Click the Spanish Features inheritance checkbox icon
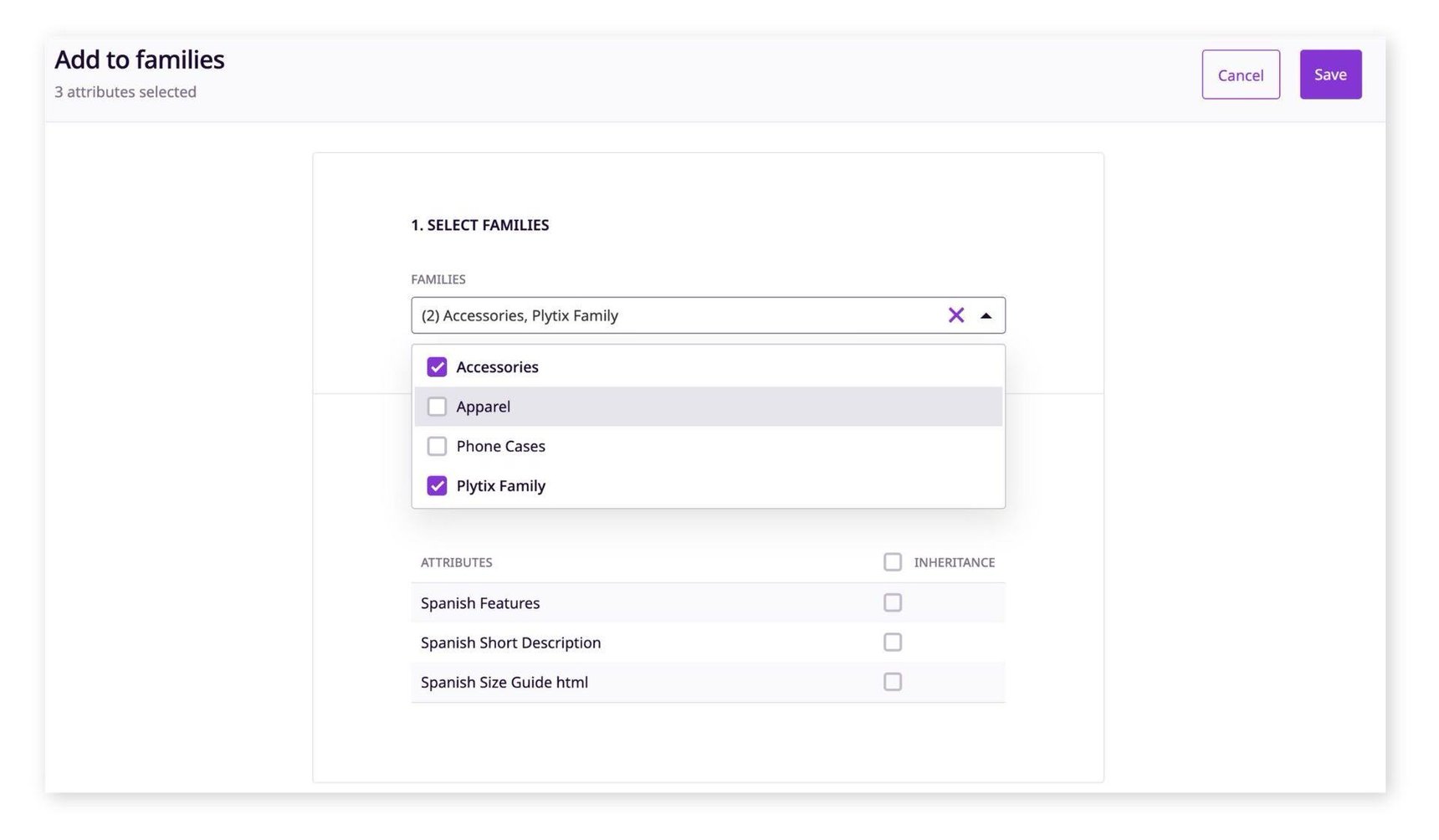 pos(892,602)
